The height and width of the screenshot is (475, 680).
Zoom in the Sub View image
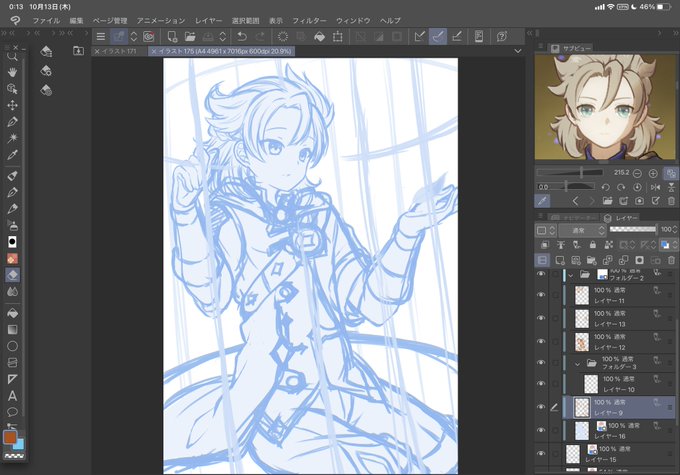[653, 174]
